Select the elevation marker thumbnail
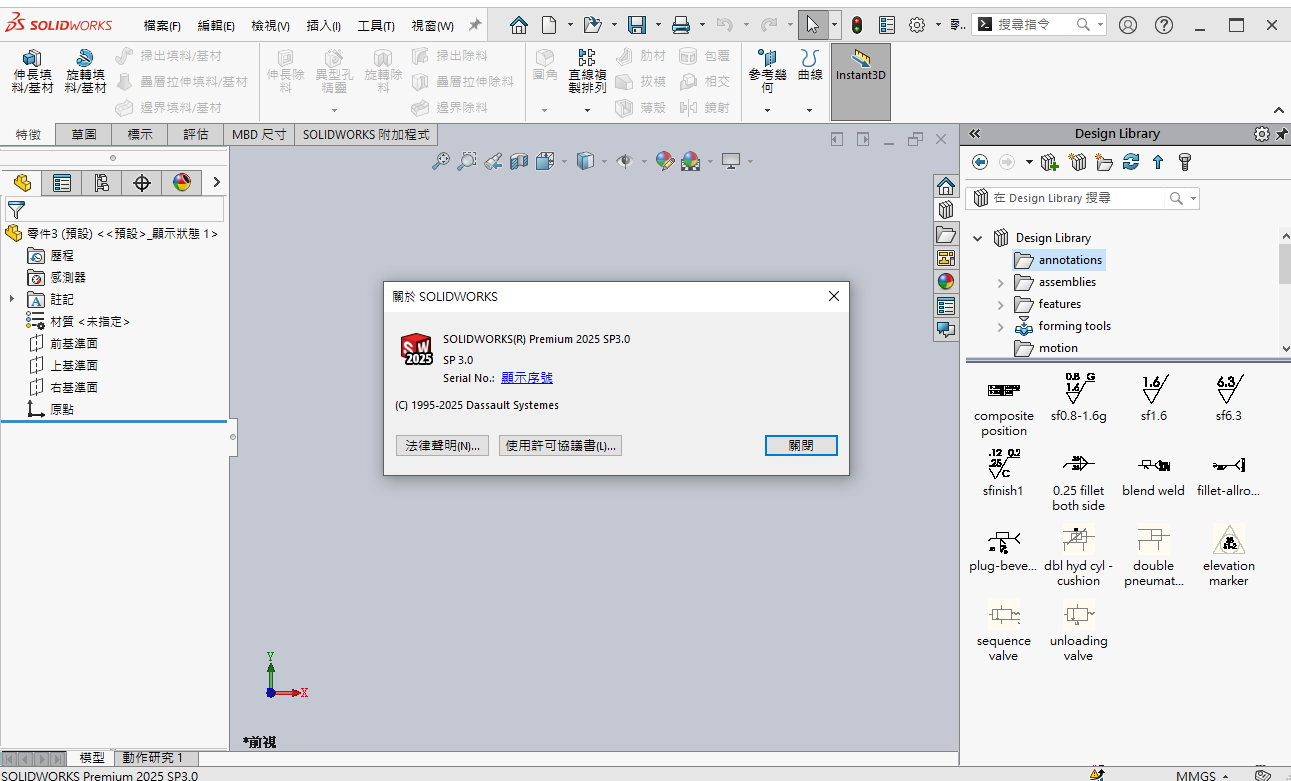Screen dimensions: 1291x781 [x=1228, y=556]
